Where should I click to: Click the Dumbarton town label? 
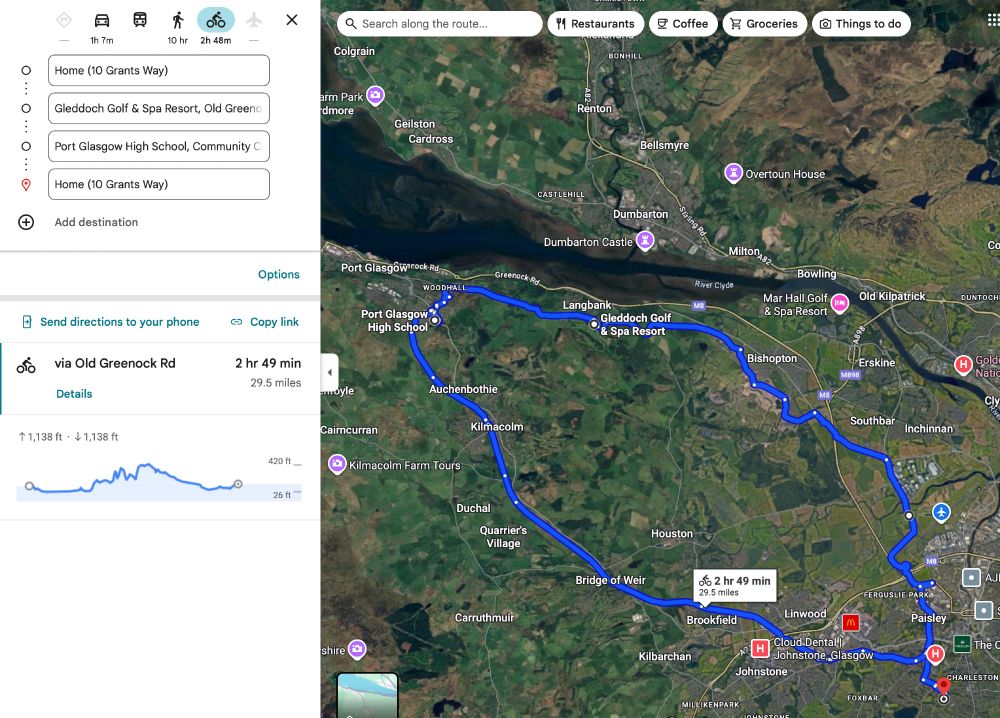(x=640, y=214)
